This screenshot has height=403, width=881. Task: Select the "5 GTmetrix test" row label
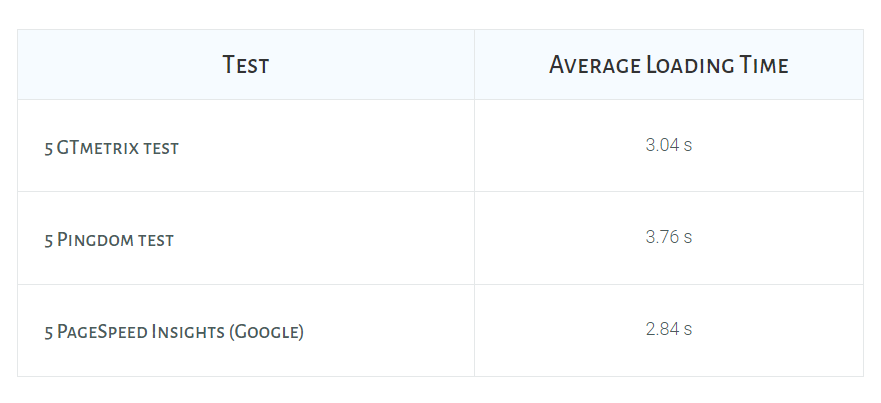pos(111,148)
